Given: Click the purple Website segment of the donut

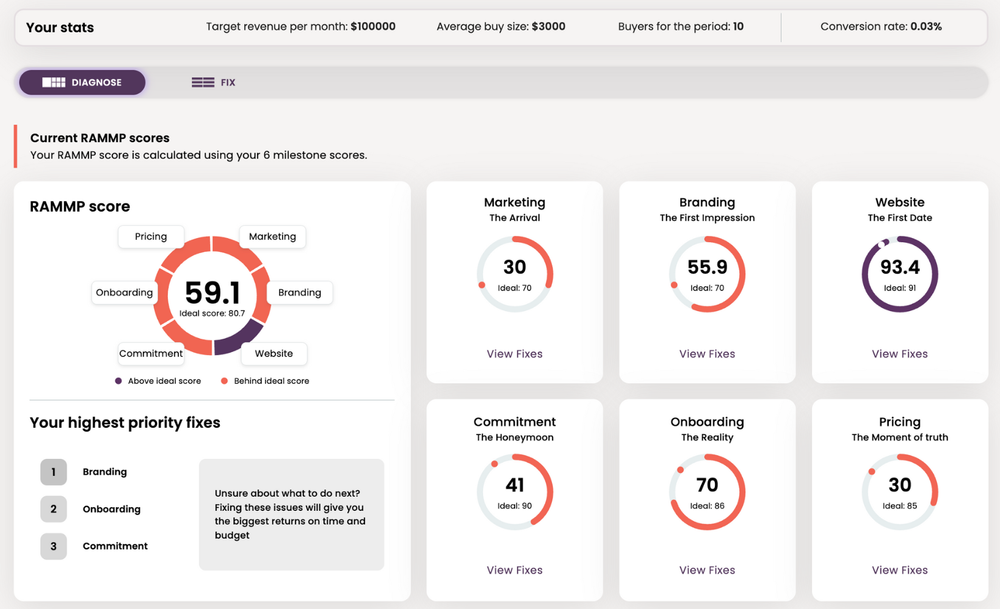Looking at the screenshot, I should pyautogui.click(x=239, y=338).
